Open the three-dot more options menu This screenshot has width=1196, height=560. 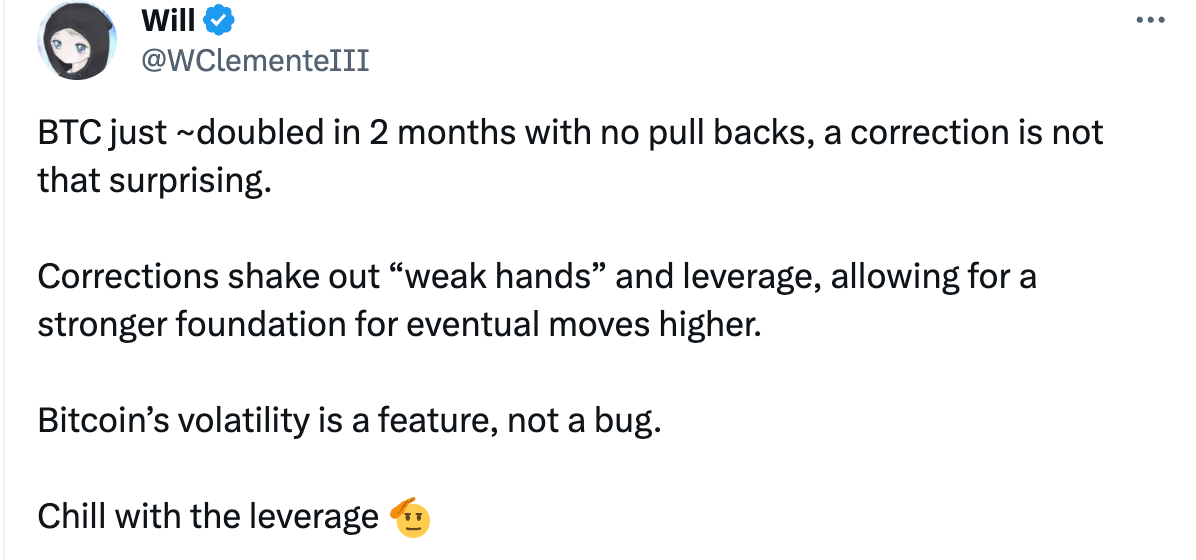(x=1150, y=21)
